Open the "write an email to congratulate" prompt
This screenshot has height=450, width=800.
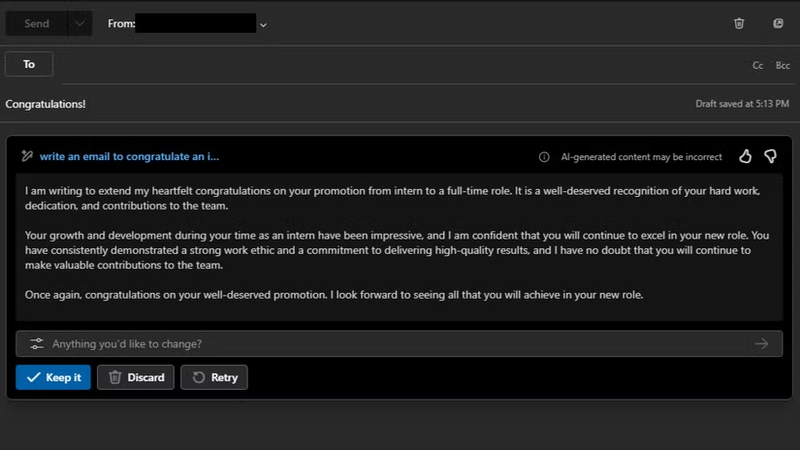pos(129,156)
